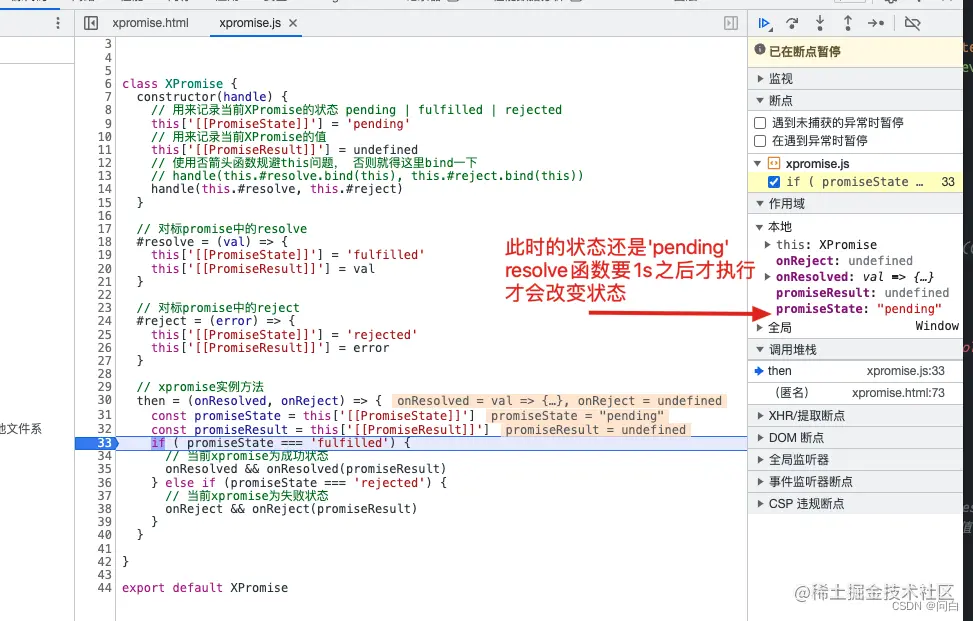The height and width of the screenshot is (621, 973).
Task: Click the '#reject = (error) => {' line
Action: tap(216, 321)
